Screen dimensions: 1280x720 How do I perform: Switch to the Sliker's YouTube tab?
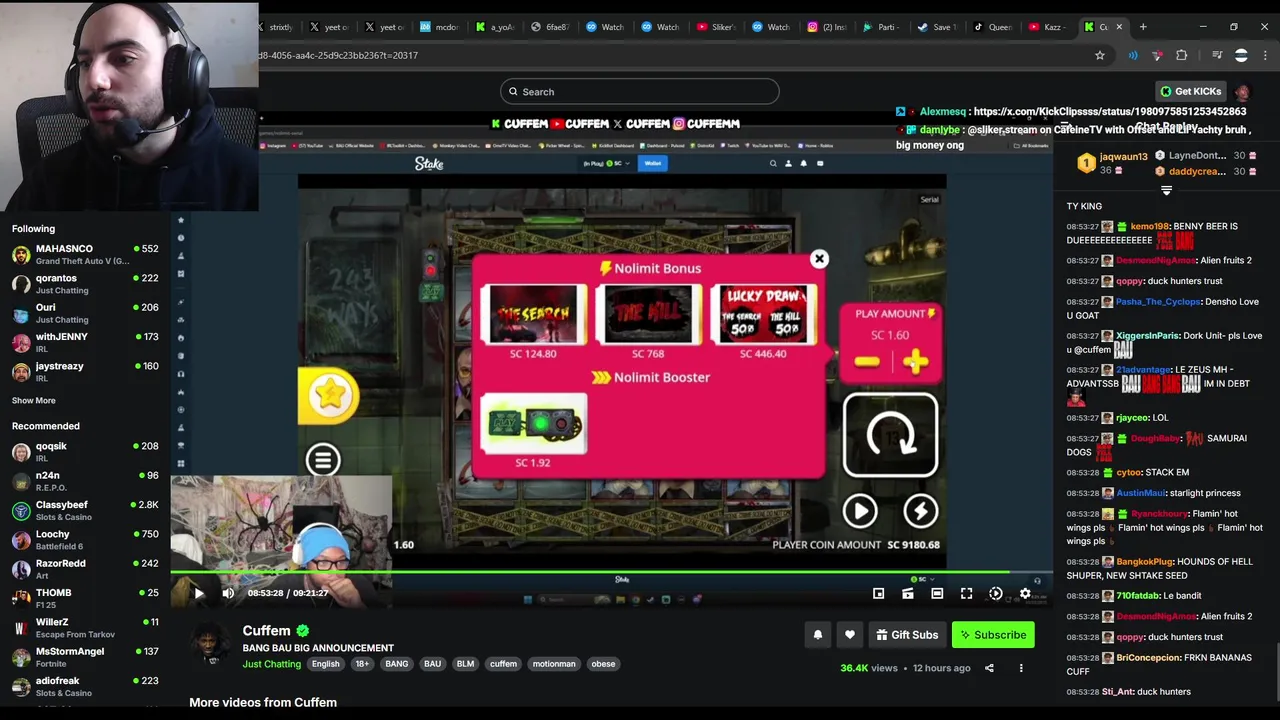716,27
